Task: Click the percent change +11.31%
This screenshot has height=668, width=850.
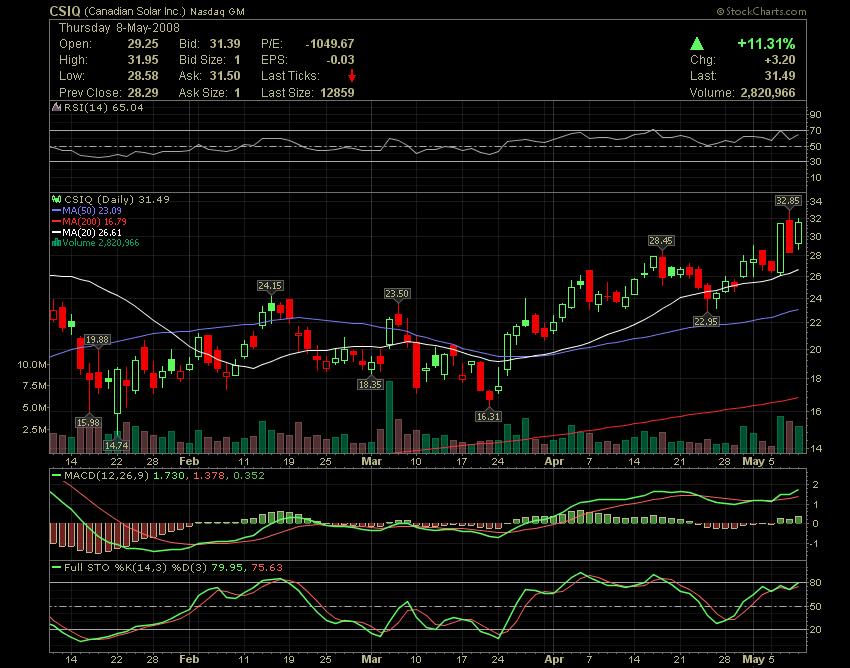Action: pyautogui.click(x=766, y=44)
